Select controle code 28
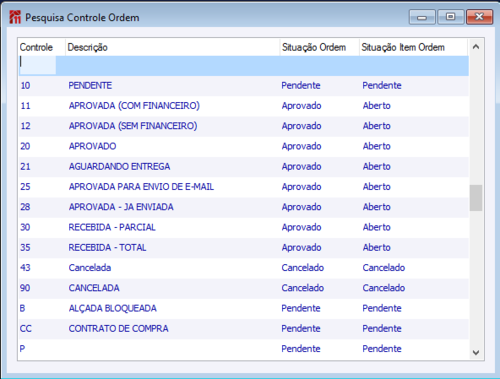This screenshot has width=500, height=379. tap(25, 207)
